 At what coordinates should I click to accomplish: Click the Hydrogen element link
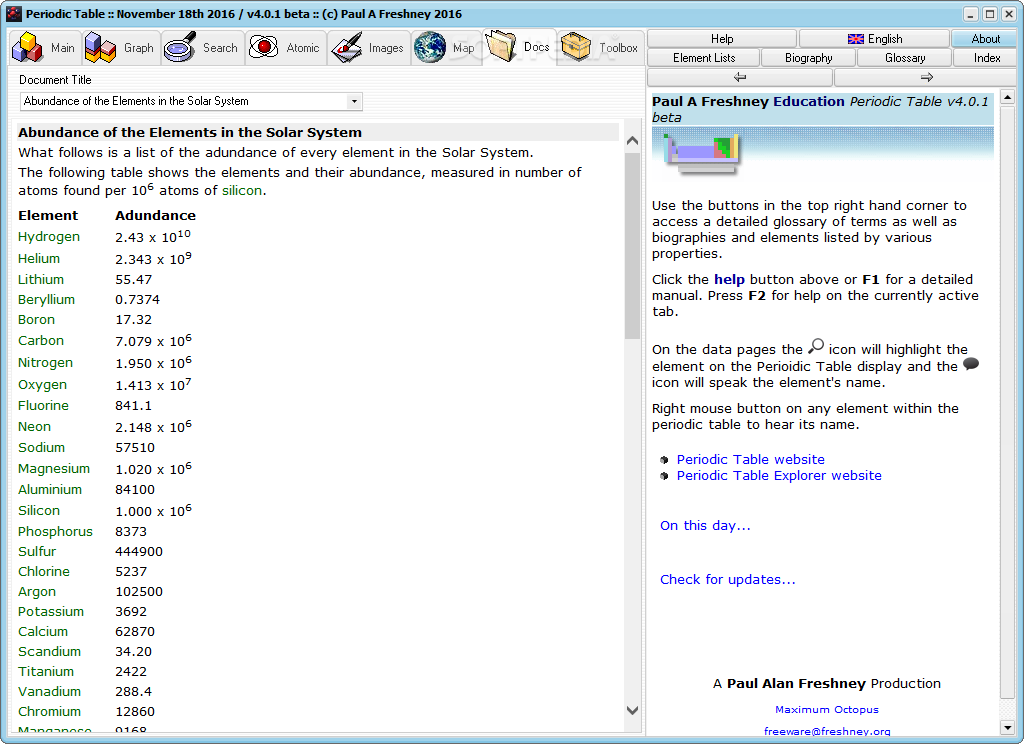pyautogui.click(x=49, y=236)
